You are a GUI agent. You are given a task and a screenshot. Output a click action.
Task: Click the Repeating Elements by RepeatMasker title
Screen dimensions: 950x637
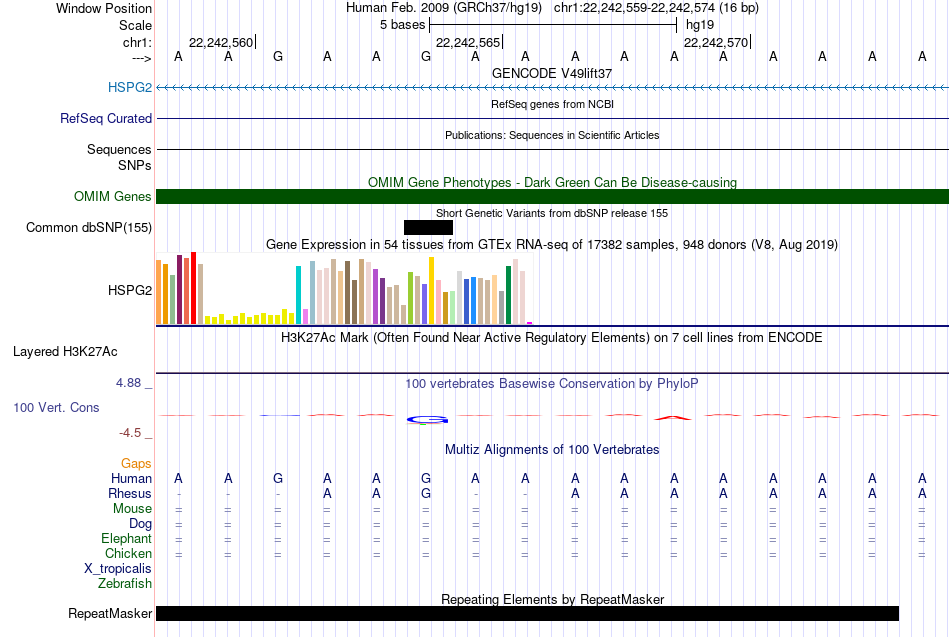coord(552,599)
